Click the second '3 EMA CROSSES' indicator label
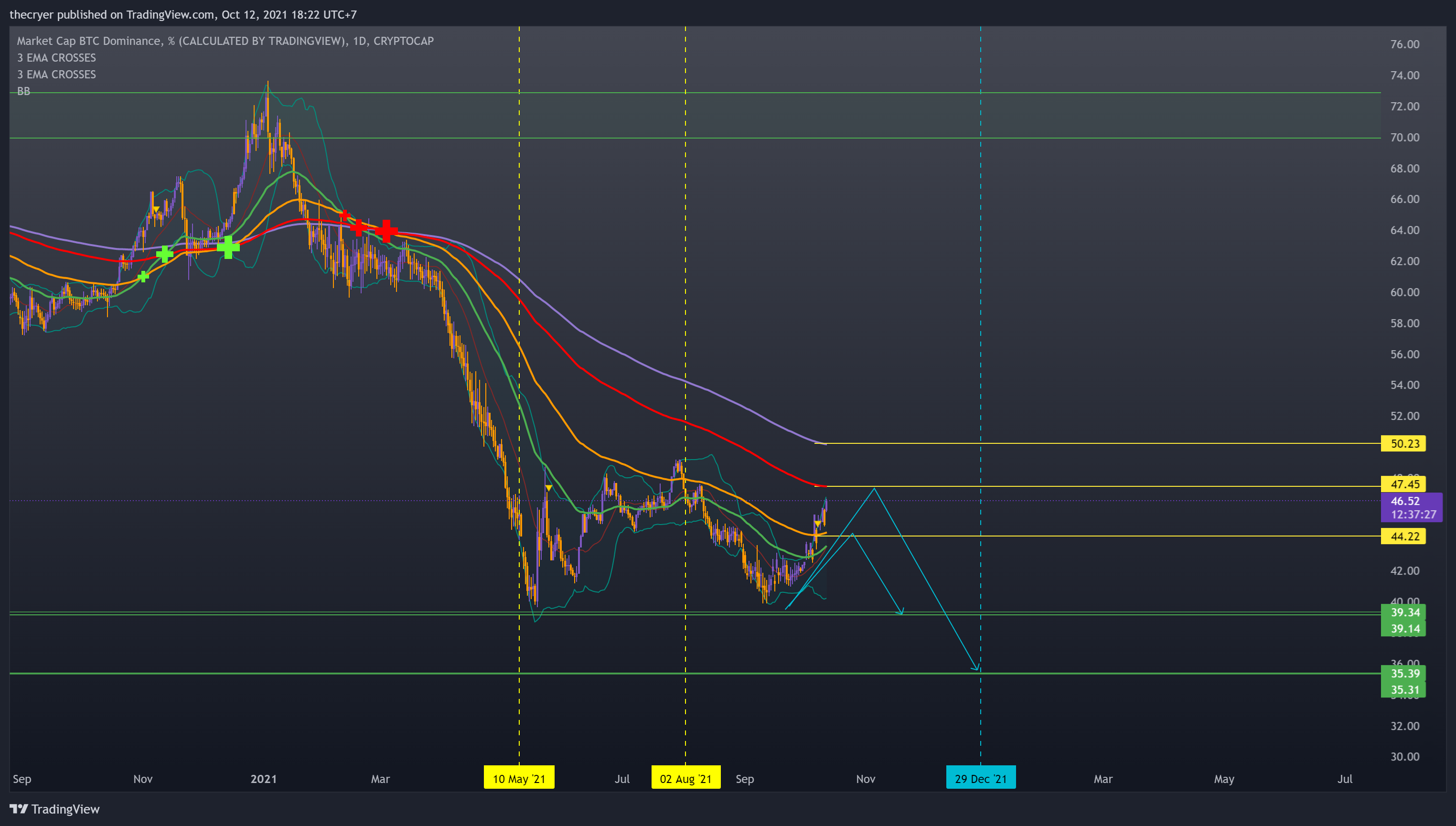Viewport: 1456px width, 826px height. (x=56, y=75)
